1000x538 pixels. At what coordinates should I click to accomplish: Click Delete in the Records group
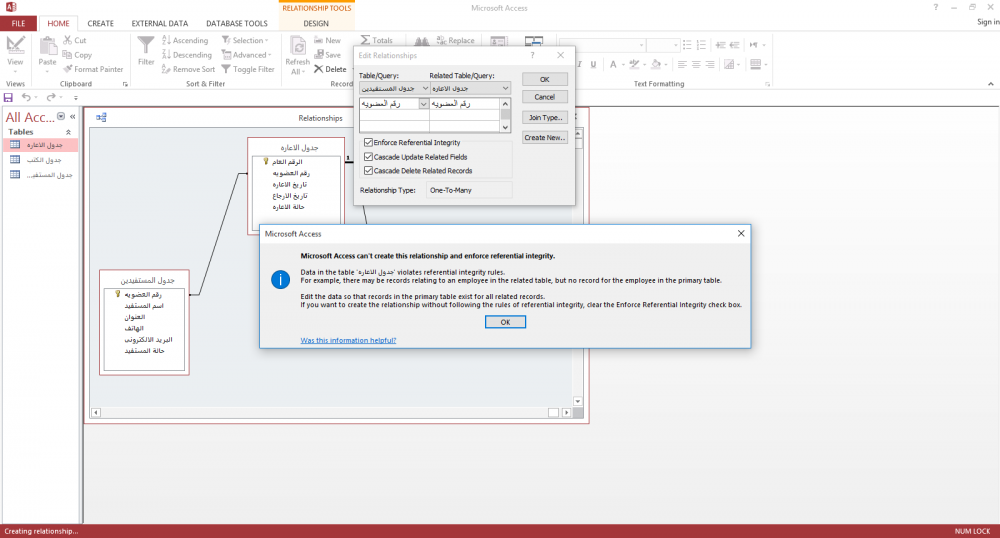click(x=330, y=69)
